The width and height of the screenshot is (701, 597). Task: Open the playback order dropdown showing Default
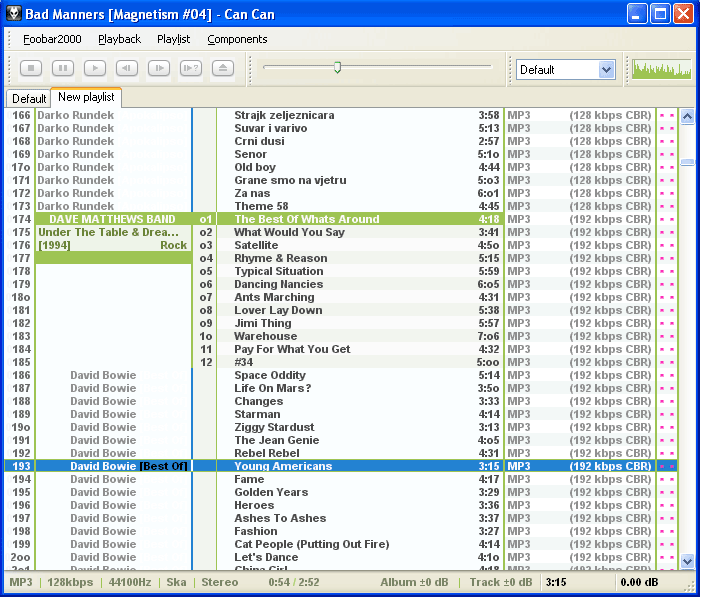(x=565, y=69)
